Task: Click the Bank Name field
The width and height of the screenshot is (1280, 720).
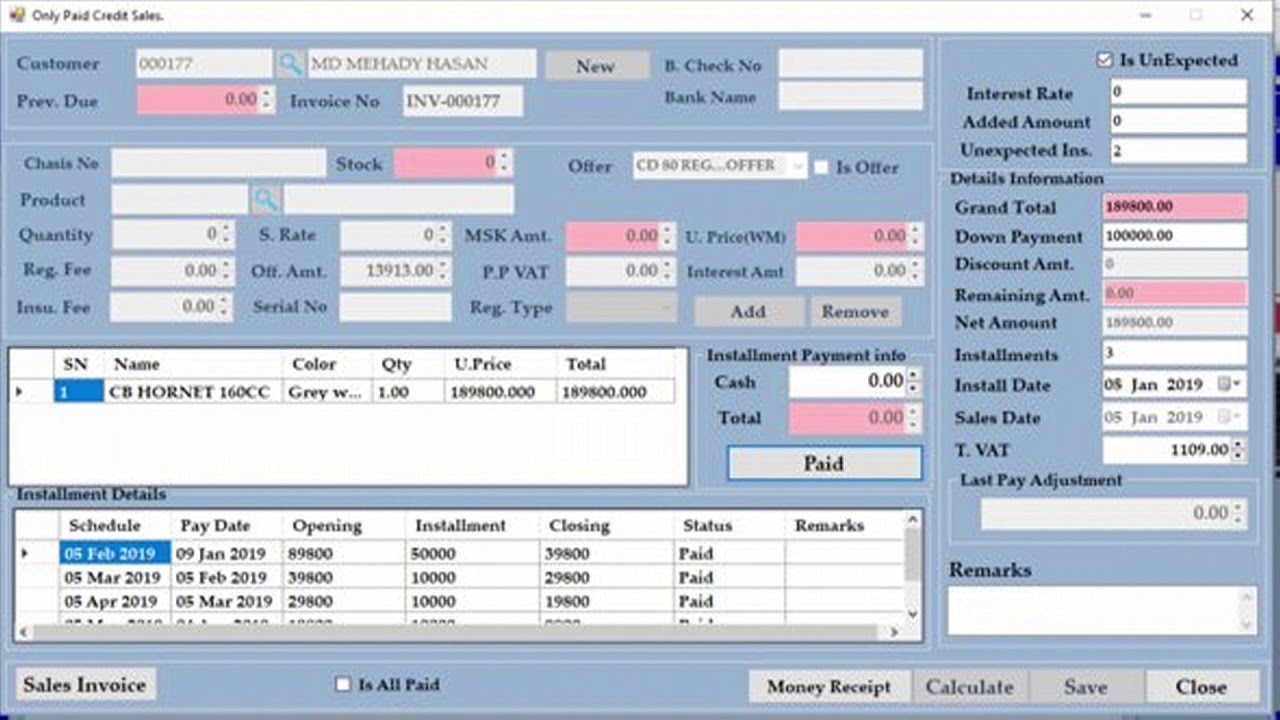Action: click(x=851, y=96)
